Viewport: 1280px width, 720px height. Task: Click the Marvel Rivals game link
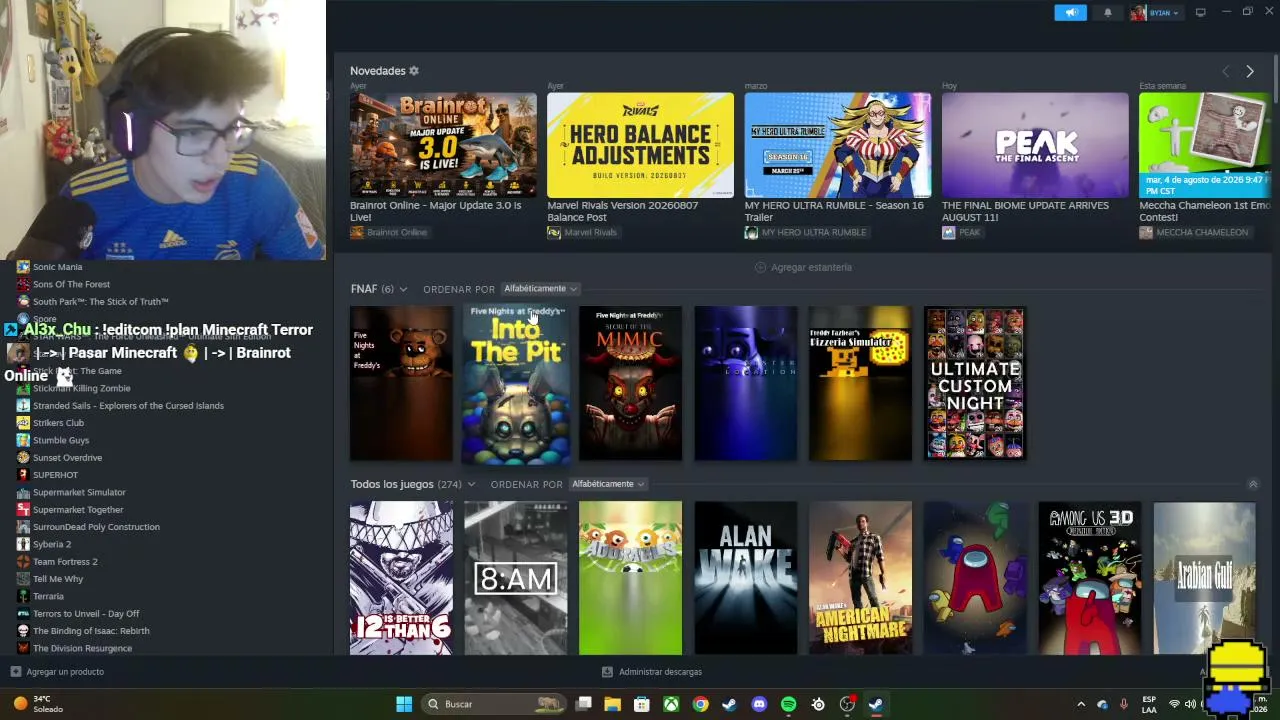(x=582, y=232)
